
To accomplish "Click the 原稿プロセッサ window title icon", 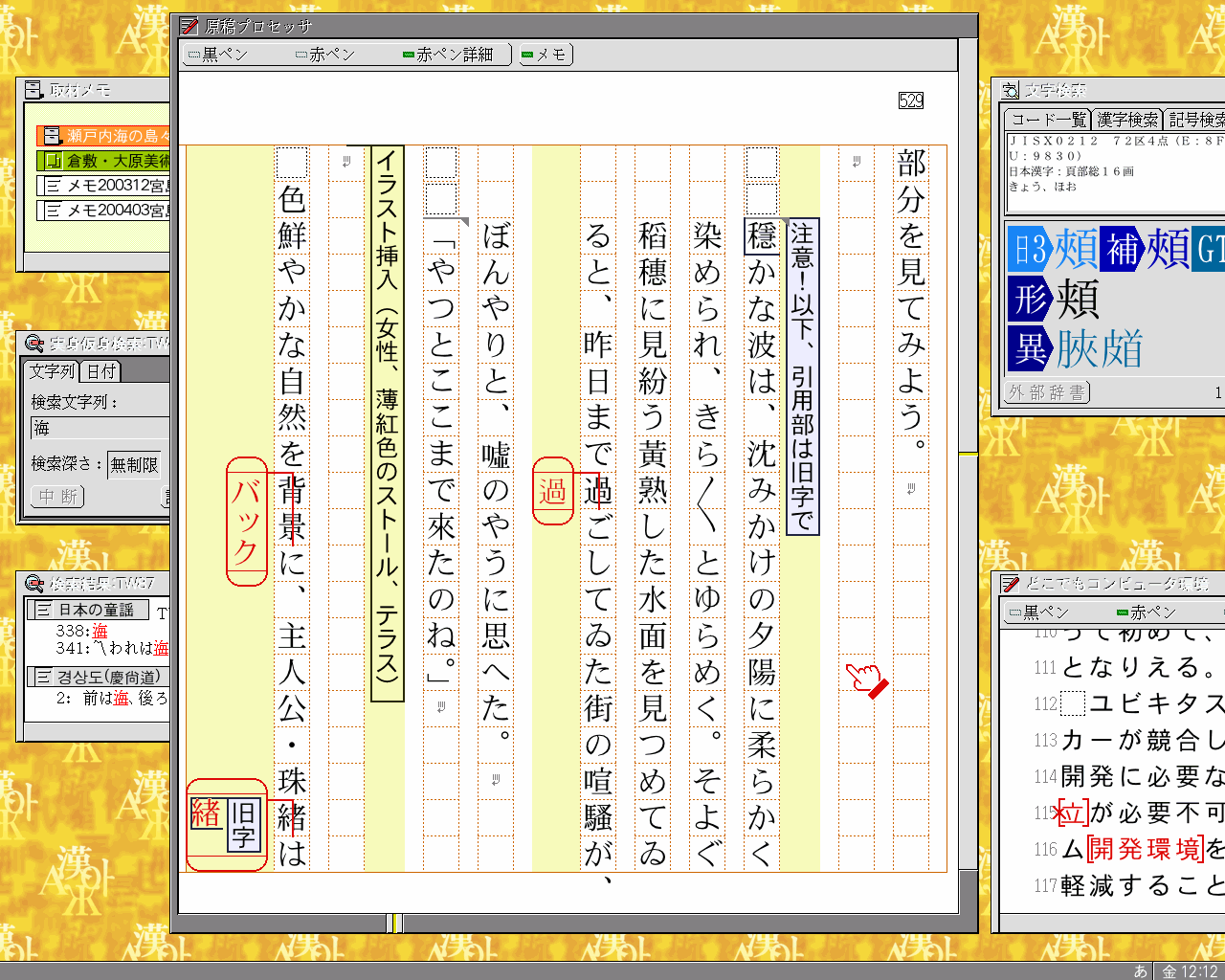I will (x=189, y=27).
